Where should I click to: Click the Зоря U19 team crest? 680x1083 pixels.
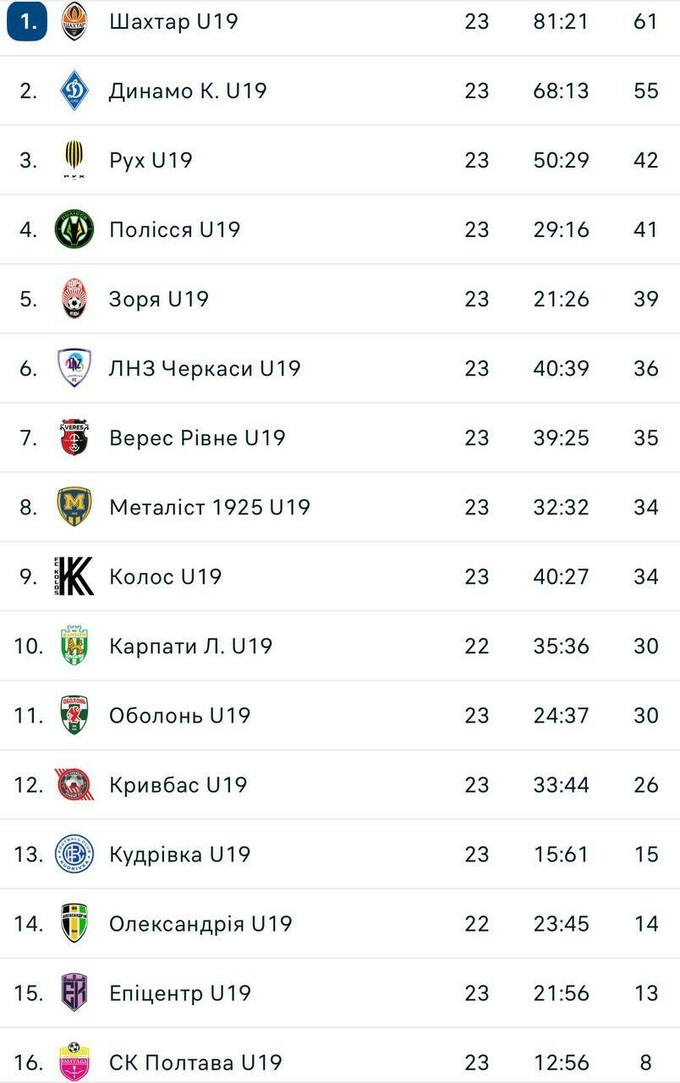(74, 298)
